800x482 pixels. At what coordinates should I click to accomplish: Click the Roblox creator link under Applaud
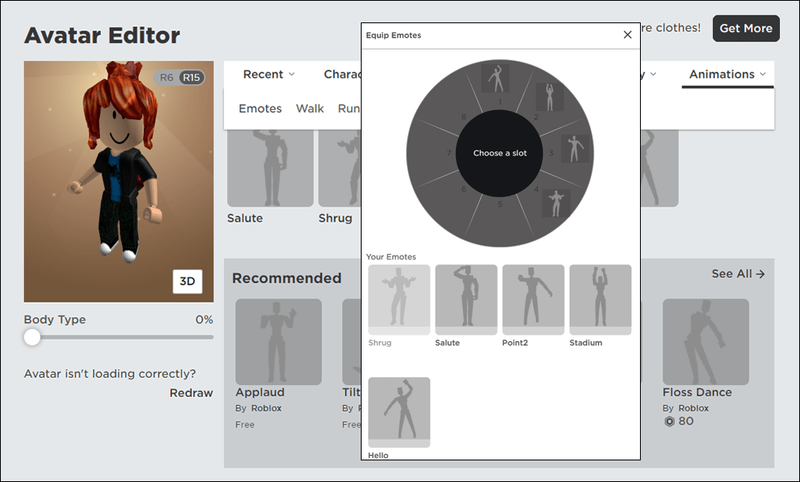point(266,408)
